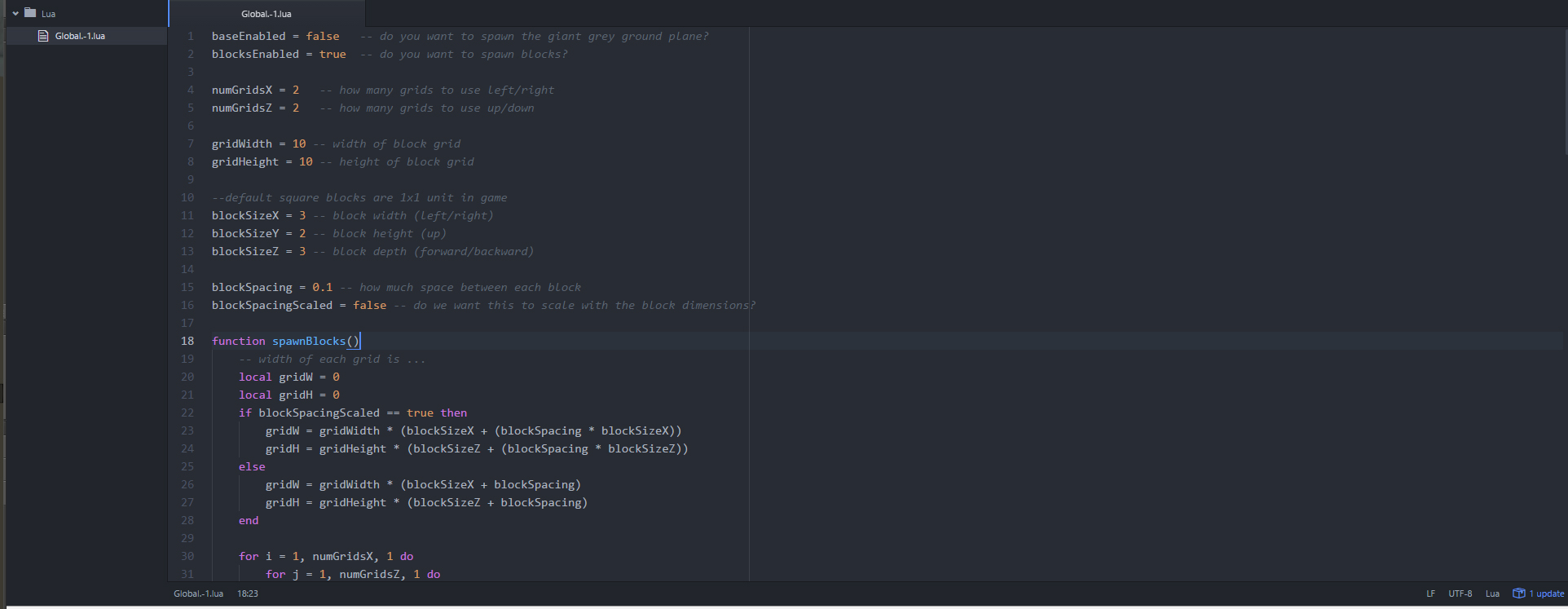The height and width of the screenshot is (609, 1568).
Task: Click 'blockSpacingScaled = false' line
Action: [x=299, y=305]
